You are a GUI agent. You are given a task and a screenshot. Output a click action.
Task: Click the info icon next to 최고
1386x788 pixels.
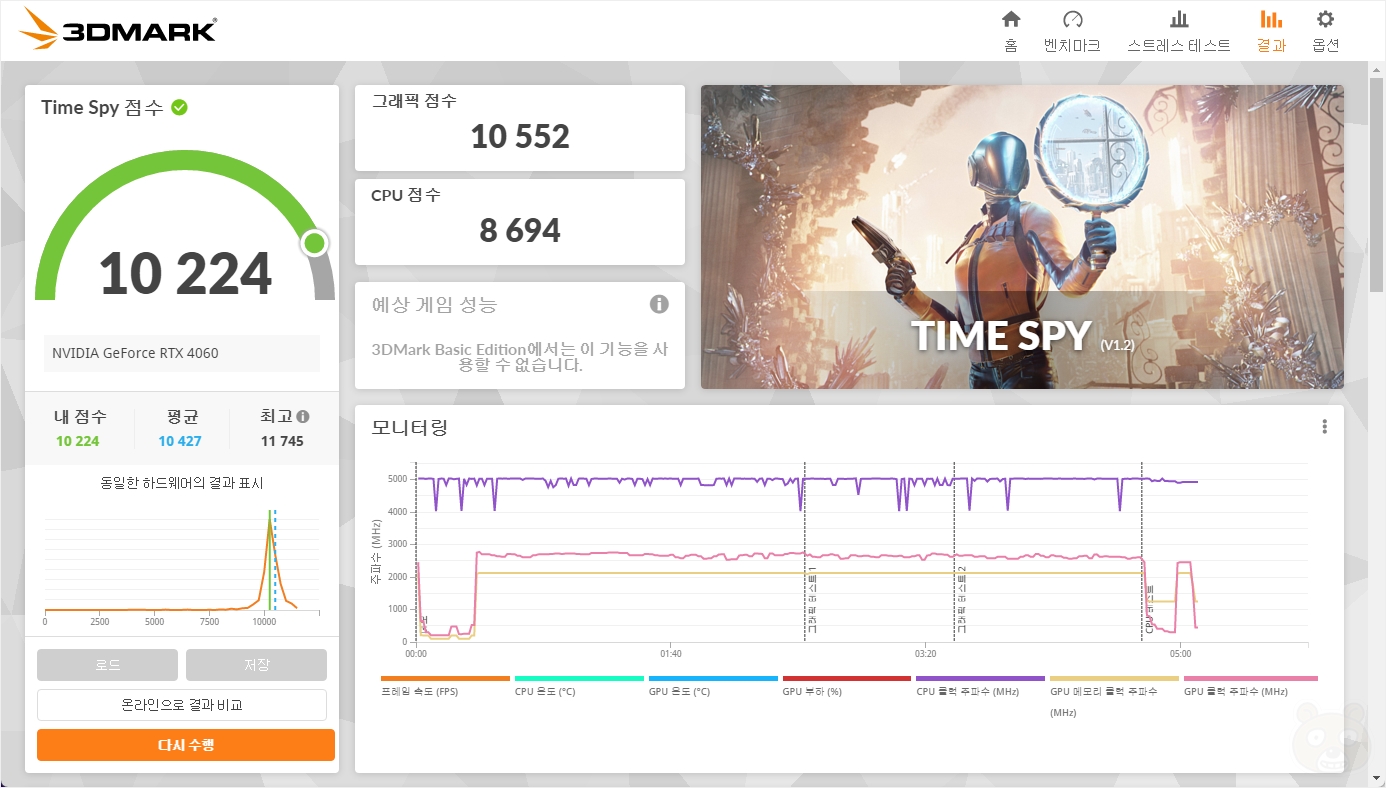point(303,416)
